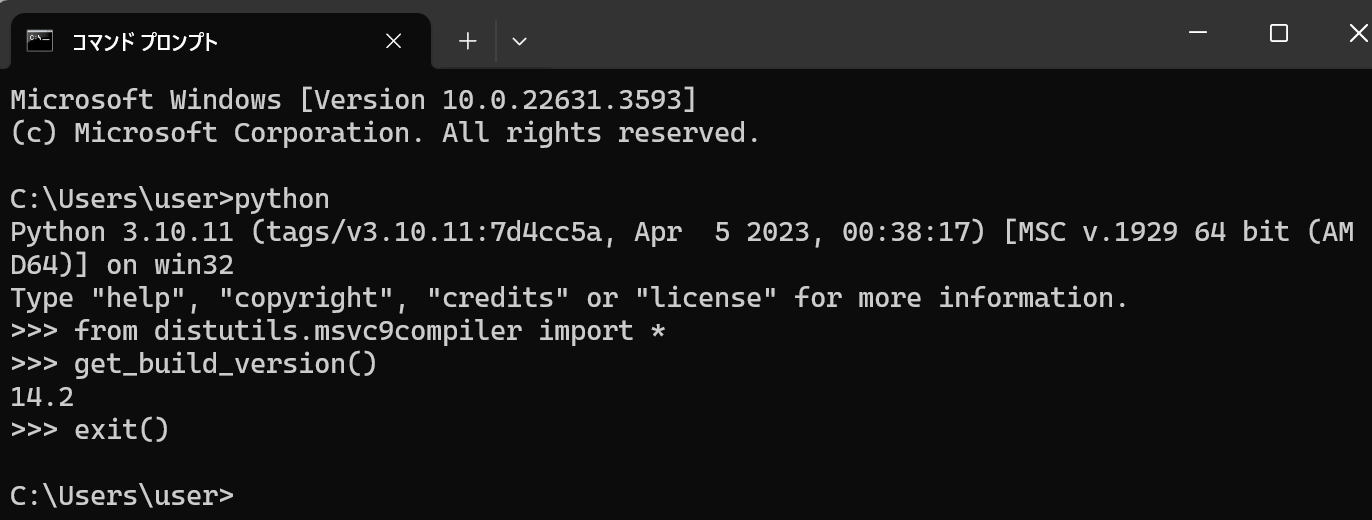
Task: Click the distutils.msvc9compiler import line
Action: pos(338,331)
